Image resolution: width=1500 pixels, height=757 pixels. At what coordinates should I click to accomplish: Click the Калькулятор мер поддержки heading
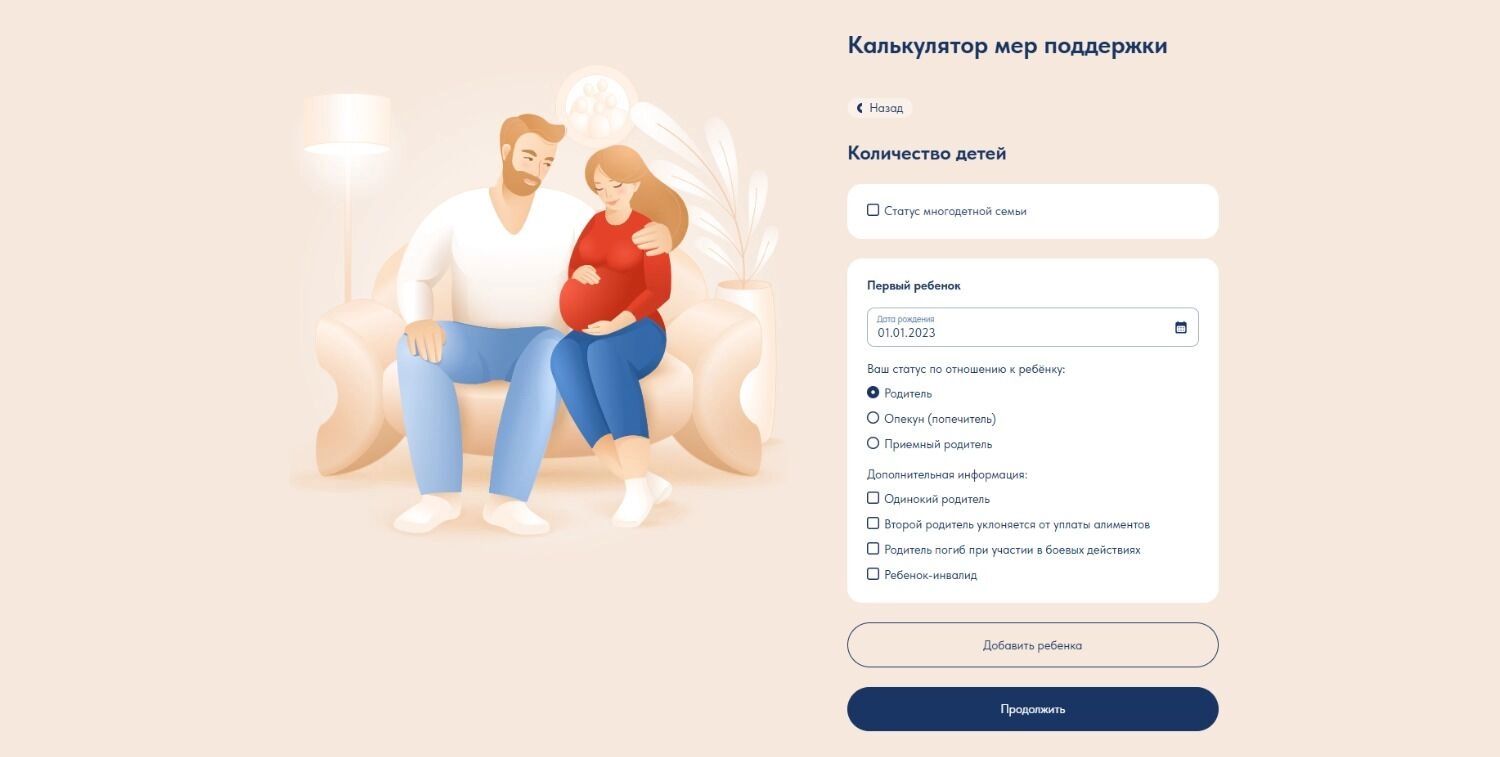(1007, 46)
